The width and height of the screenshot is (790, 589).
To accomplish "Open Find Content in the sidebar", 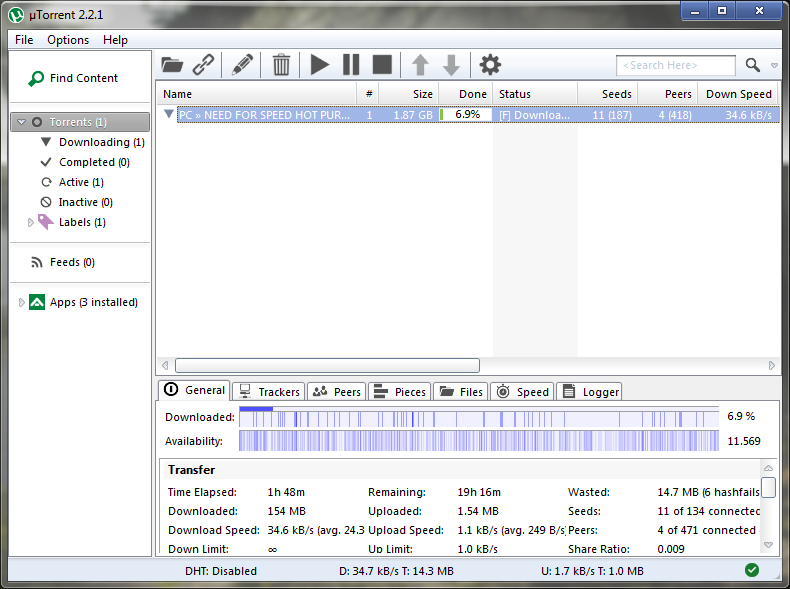I will [x=74, y=78].
